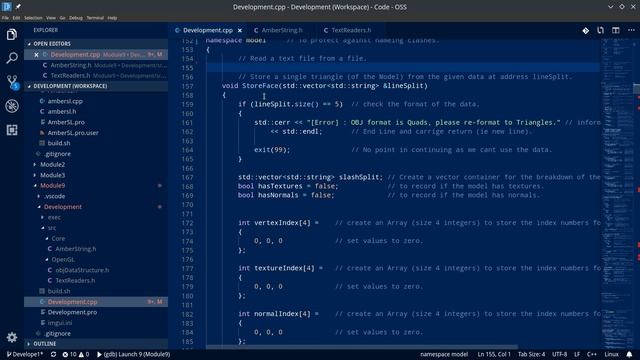Image resolution: width=640 pixels, height=360 pixels.
Task: Open AmberSL.pro in the file tree
Action: pos(96,122)
